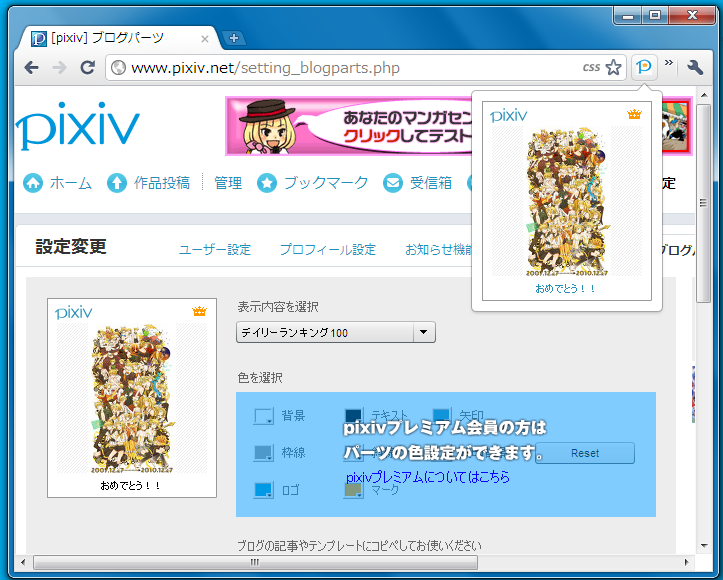Show hidden extensions with the chevron
The height and width of the screenshot is (580, 723).
click(x=669, y=66)
